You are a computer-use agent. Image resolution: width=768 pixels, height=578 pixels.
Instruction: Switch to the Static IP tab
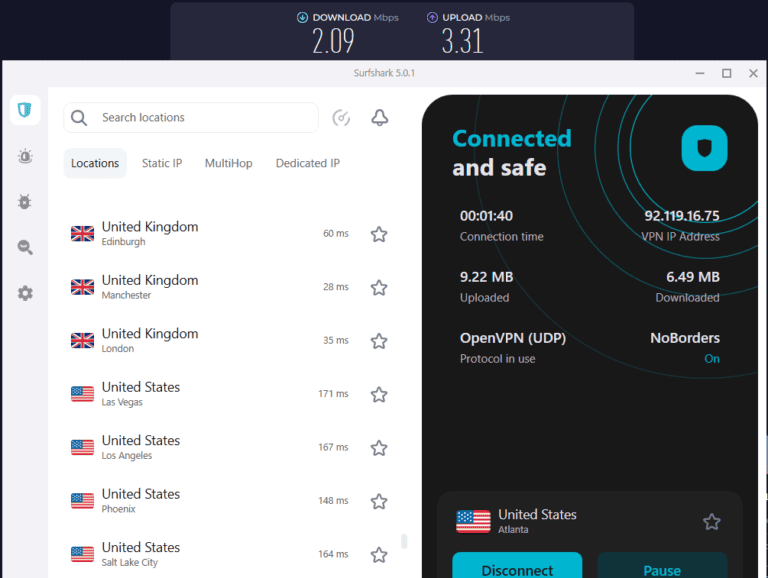[x=162, y=163]
